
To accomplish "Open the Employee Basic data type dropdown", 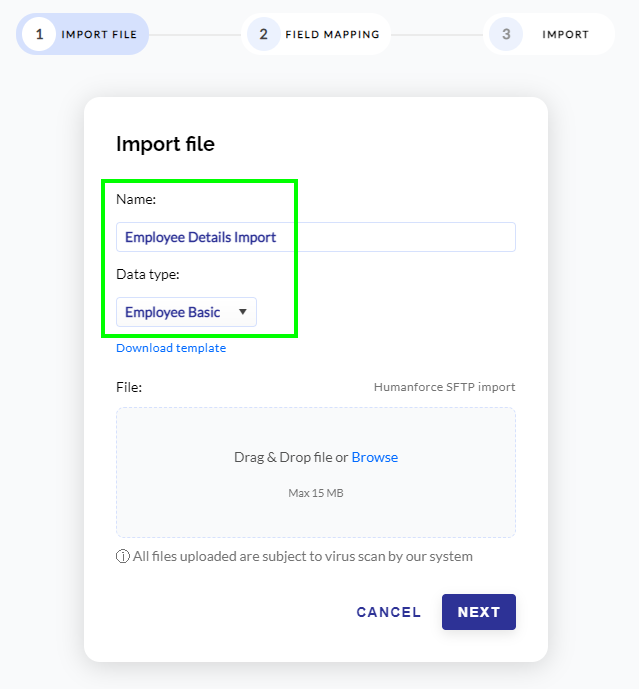I will click(172, 312).
